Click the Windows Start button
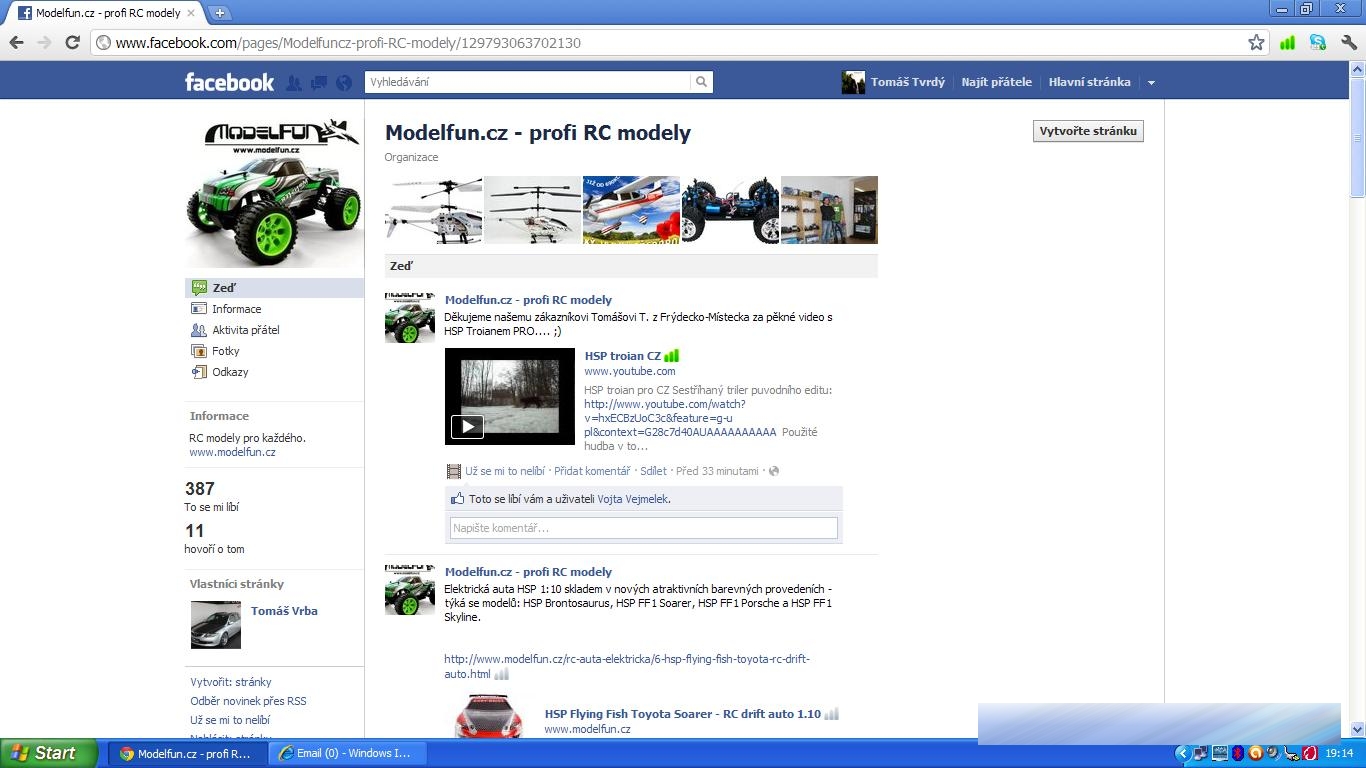Viewport: 1366px width, 768px height. click(49, 753)
